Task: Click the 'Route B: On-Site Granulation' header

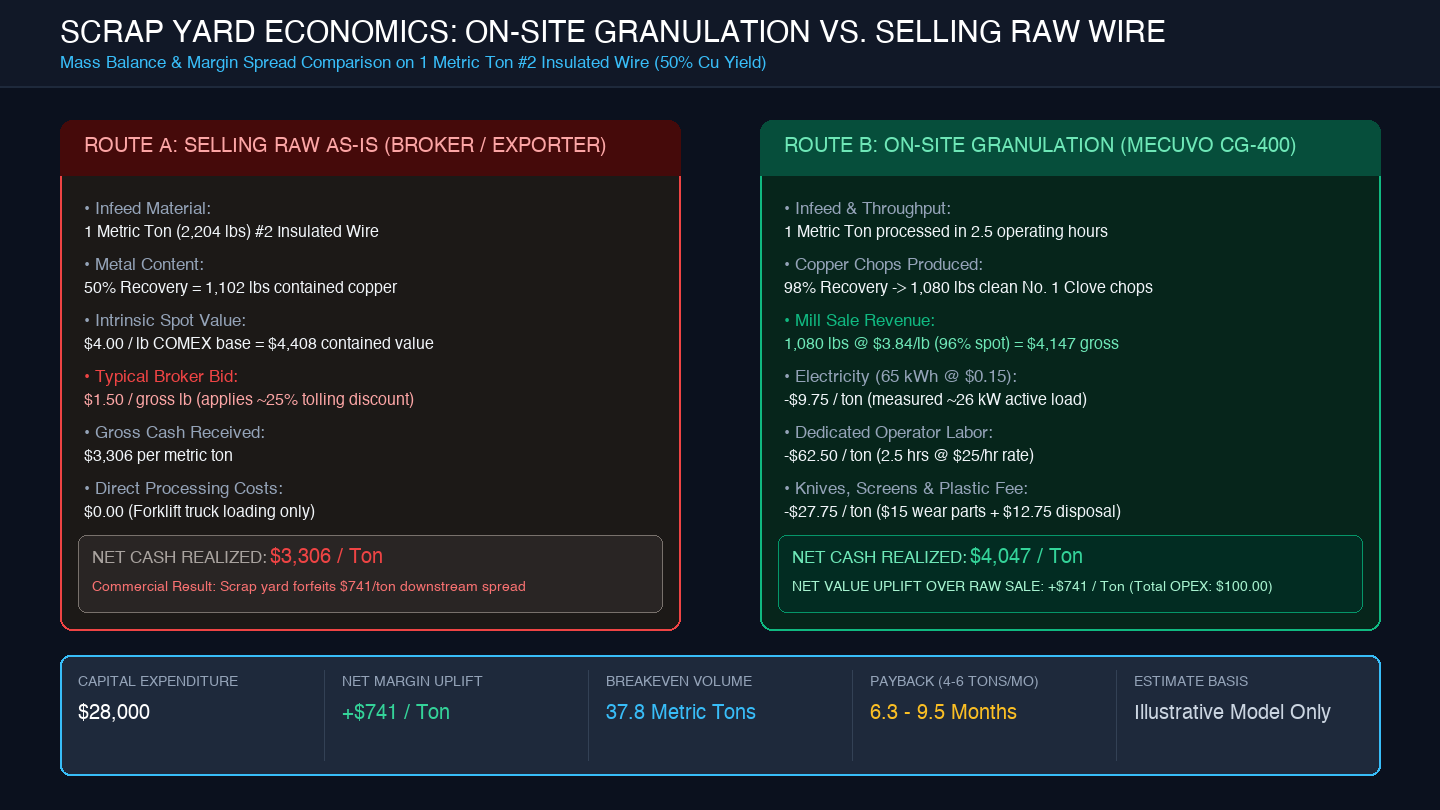Action: point(1040,145)
